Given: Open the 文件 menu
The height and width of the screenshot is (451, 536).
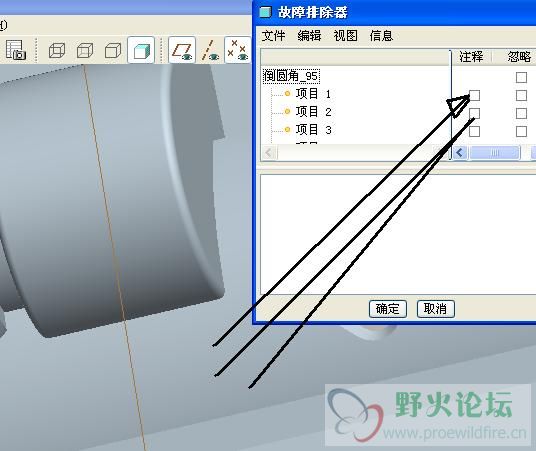Looking at the screenshot, I should [273, 36].
